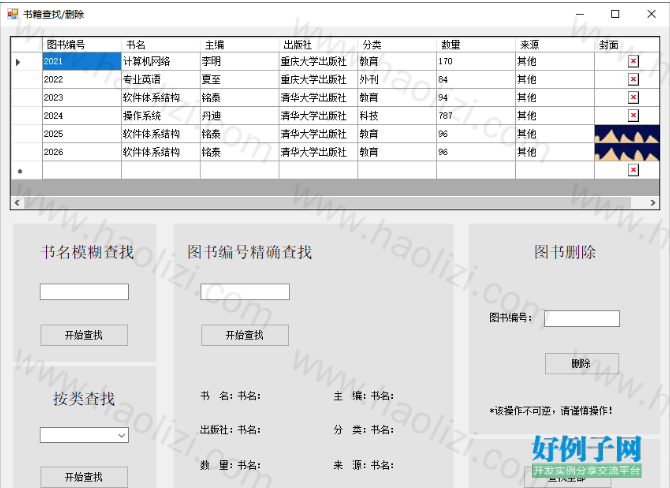The image size is (670, 488).
Task: Select the quantity cell 787
Action: (476, 115)
